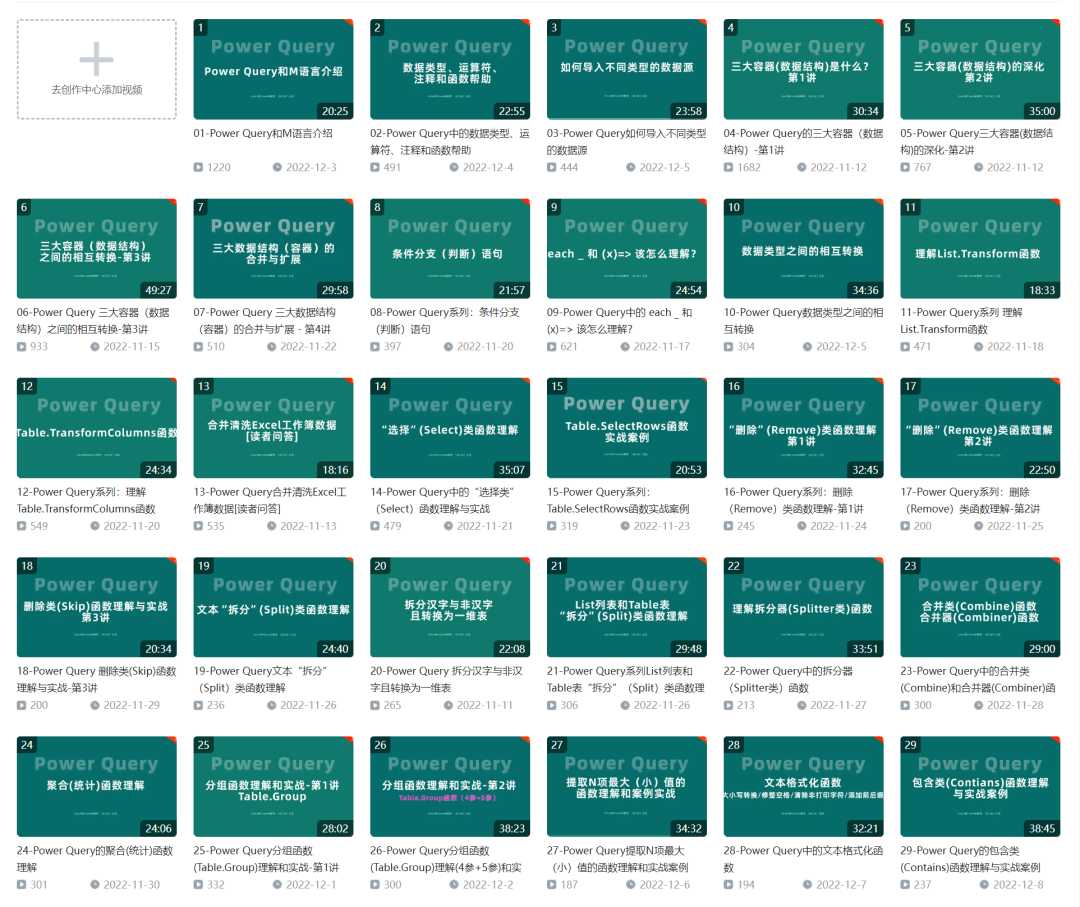Open thumbnail 26 分组函数理解和实战 第2讲

[450, 786]
